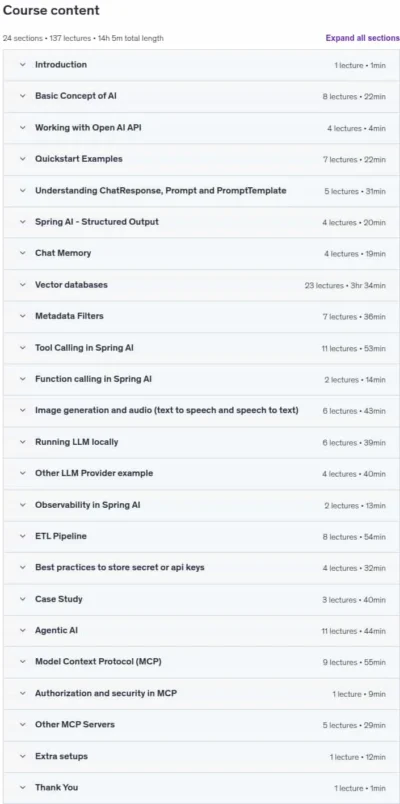Click chevron next to Running LLM locally

pos(23,442)
